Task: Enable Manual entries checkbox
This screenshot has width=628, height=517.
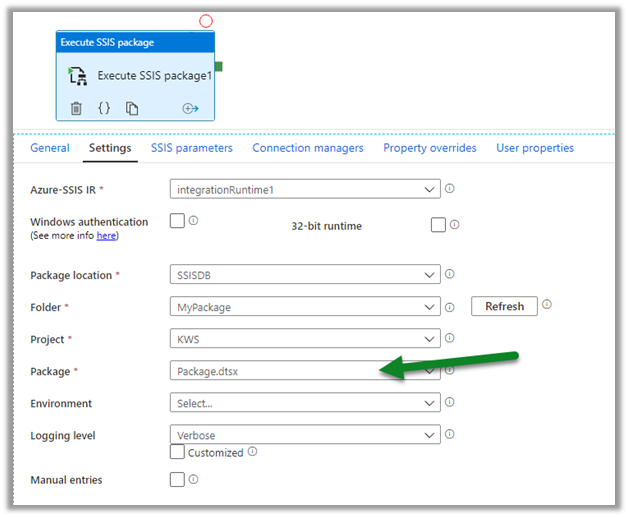Action: pyautogui.click(x=177, y=479)
